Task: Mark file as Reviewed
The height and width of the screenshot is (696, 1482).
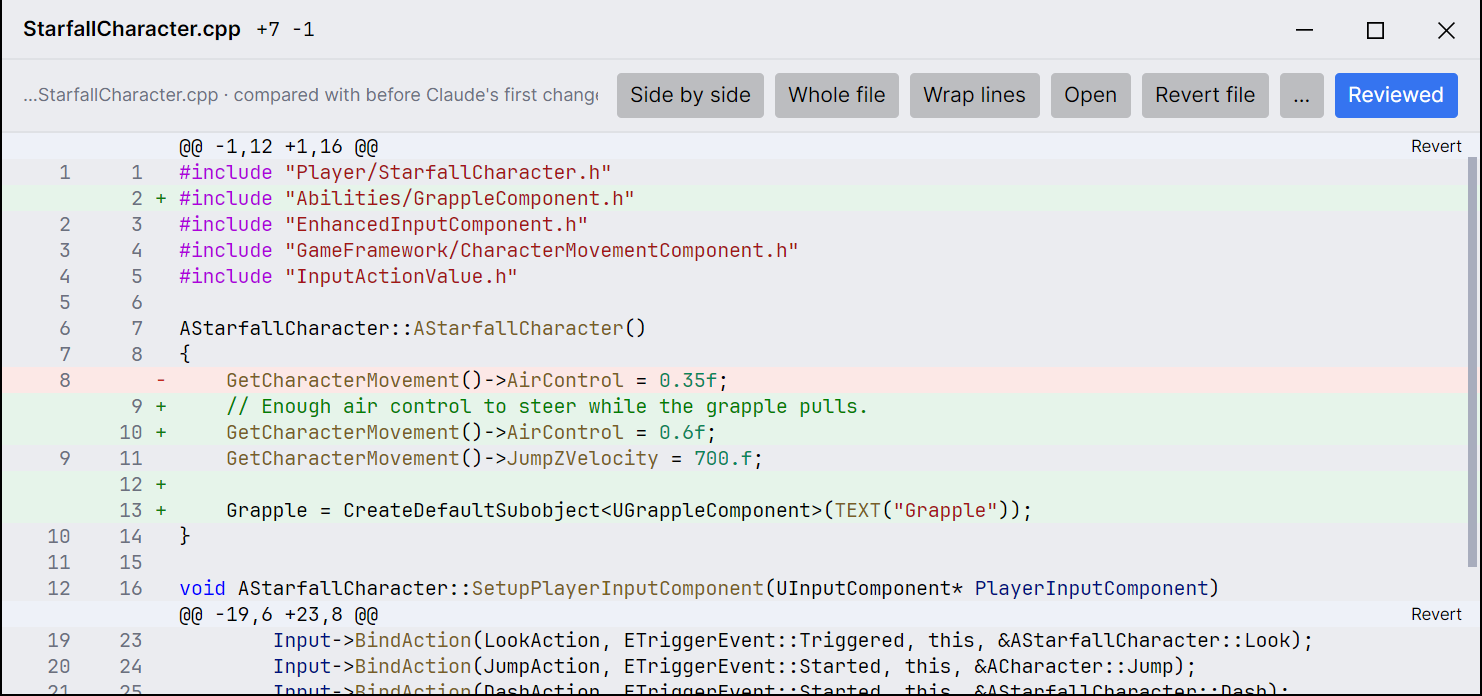Action: pyautogui.click(x=1395, y=95)
